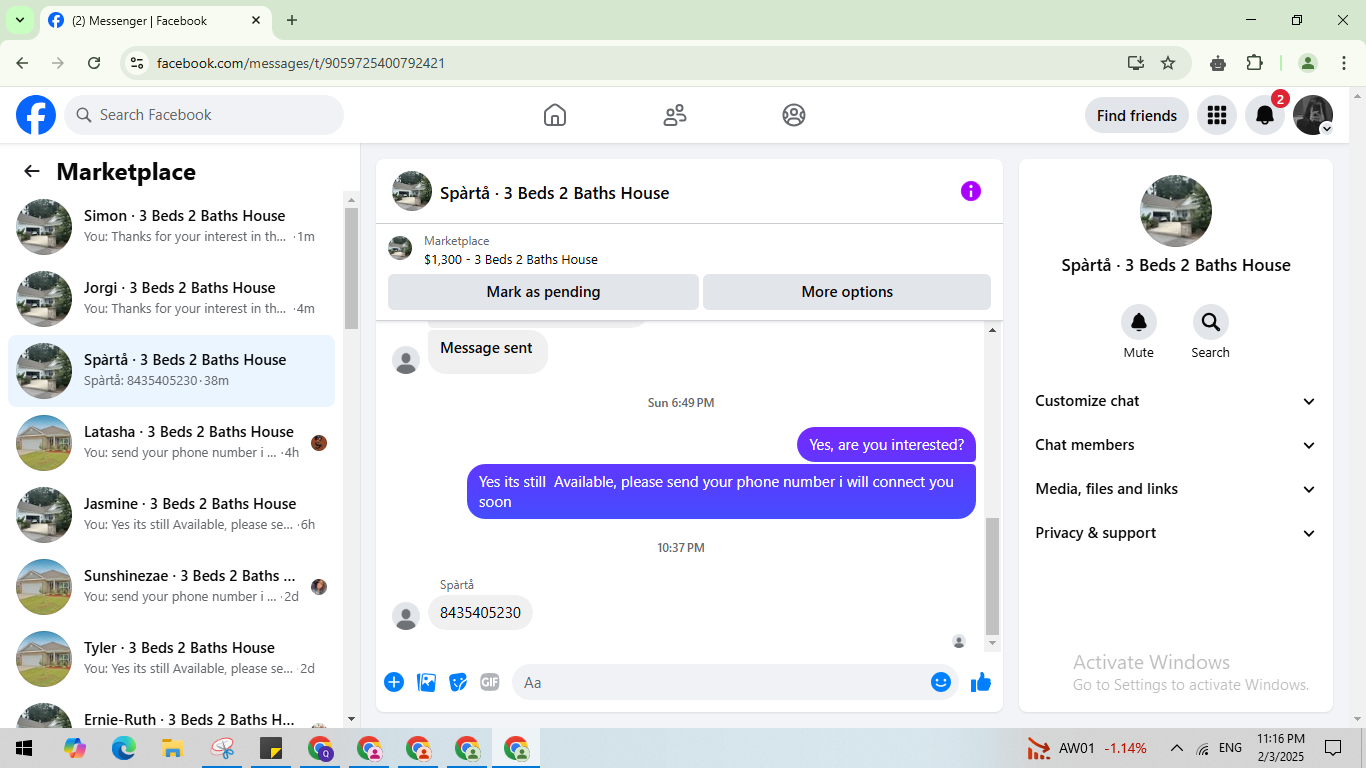Expand Media, files and links section
This screenshot has height=768, width=1366.
[1176, 489]
